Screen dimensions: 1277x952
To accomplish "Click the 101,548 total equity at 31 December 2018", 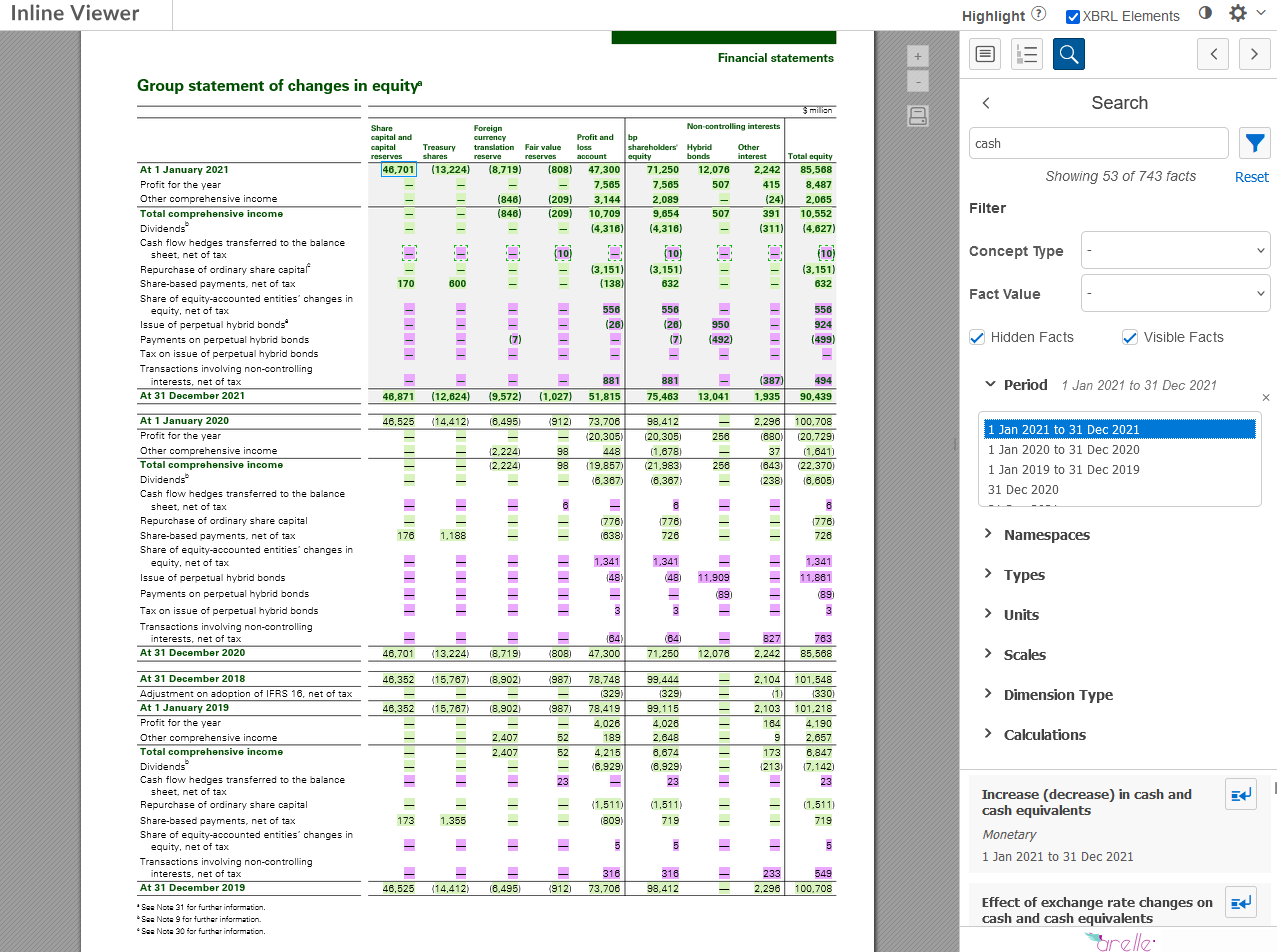I will (x=813, y=679).
